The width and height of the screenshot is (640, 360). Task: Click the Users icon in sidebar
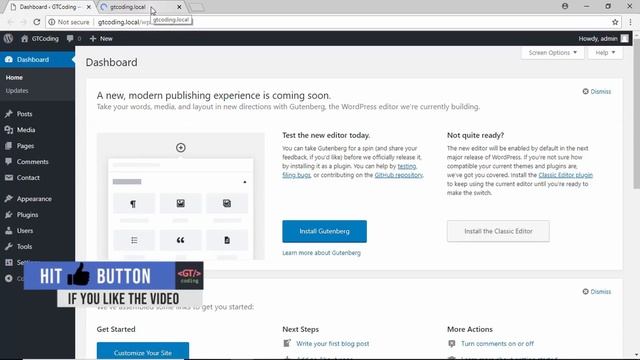pyautogui.click(x=9, y=231)
